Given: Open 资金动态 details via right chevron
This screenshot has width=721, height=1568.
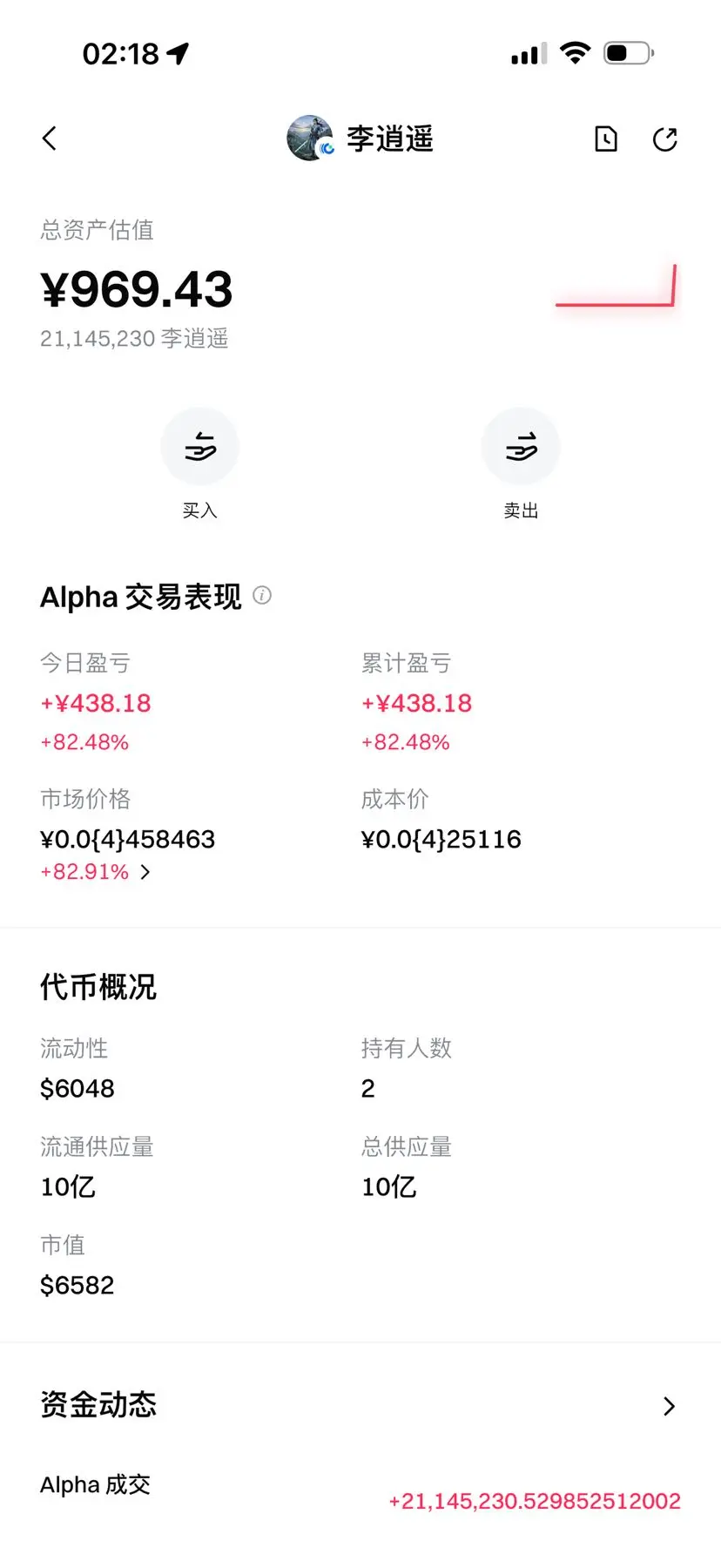Looking at the screenshot, I should pyautogui.click(x=669, y=1406).
